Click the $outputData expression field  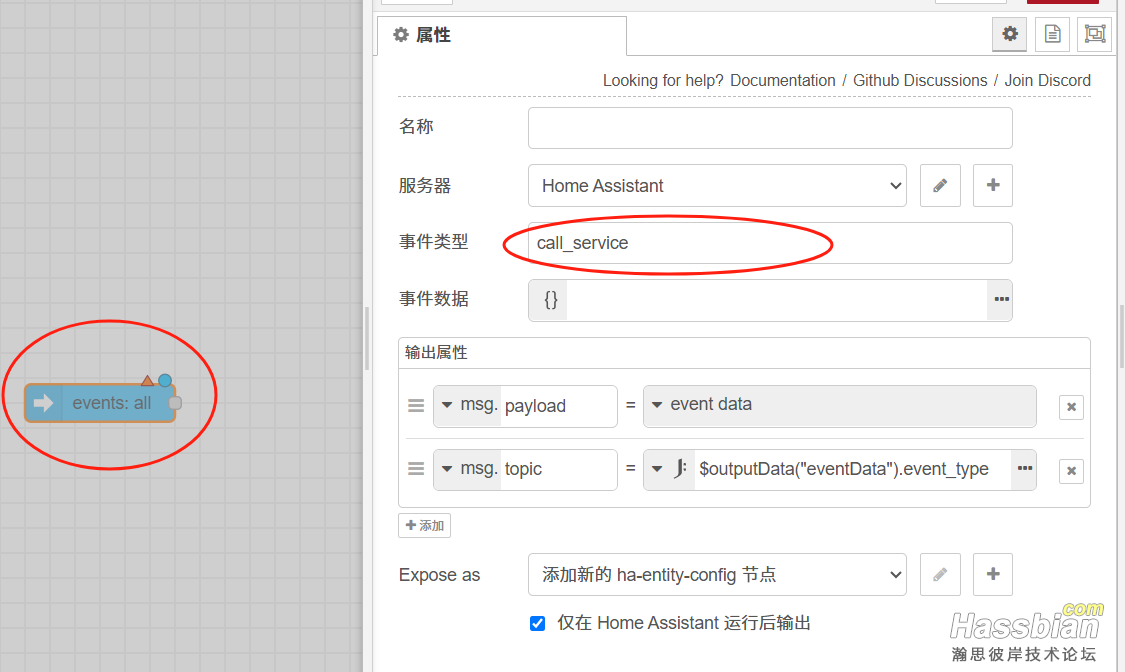coord(852,469)
